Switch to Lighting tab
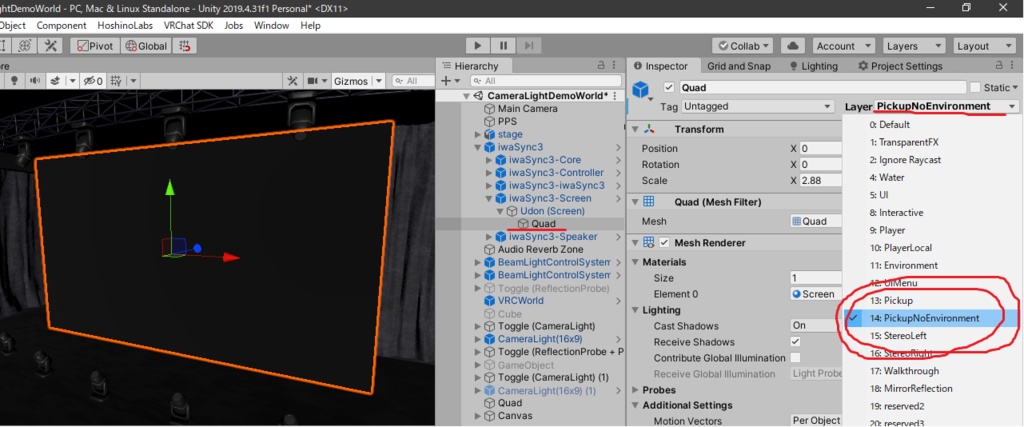This screenshot has width=1024, height=427. point(814,66)
